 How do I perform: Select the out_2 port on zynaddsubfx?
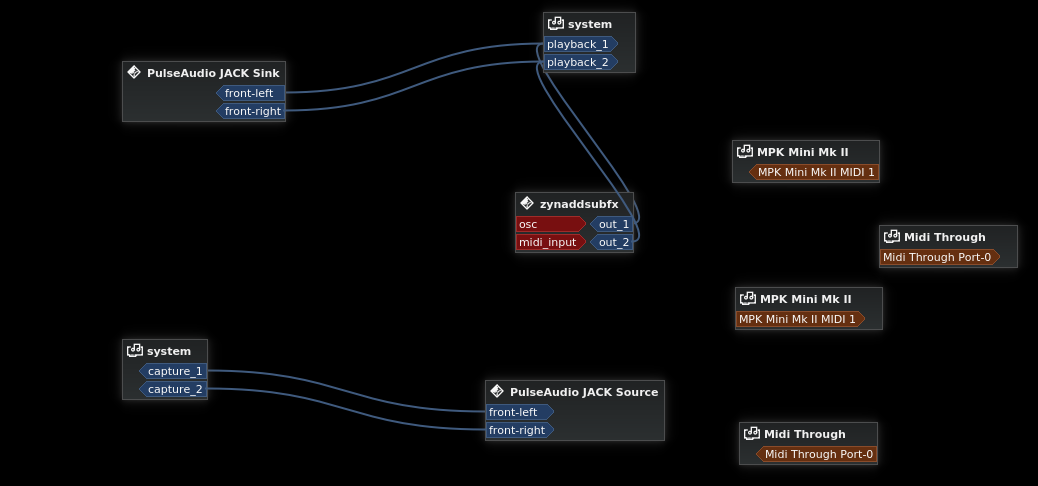pyautogui.click(x=612, y=242)
